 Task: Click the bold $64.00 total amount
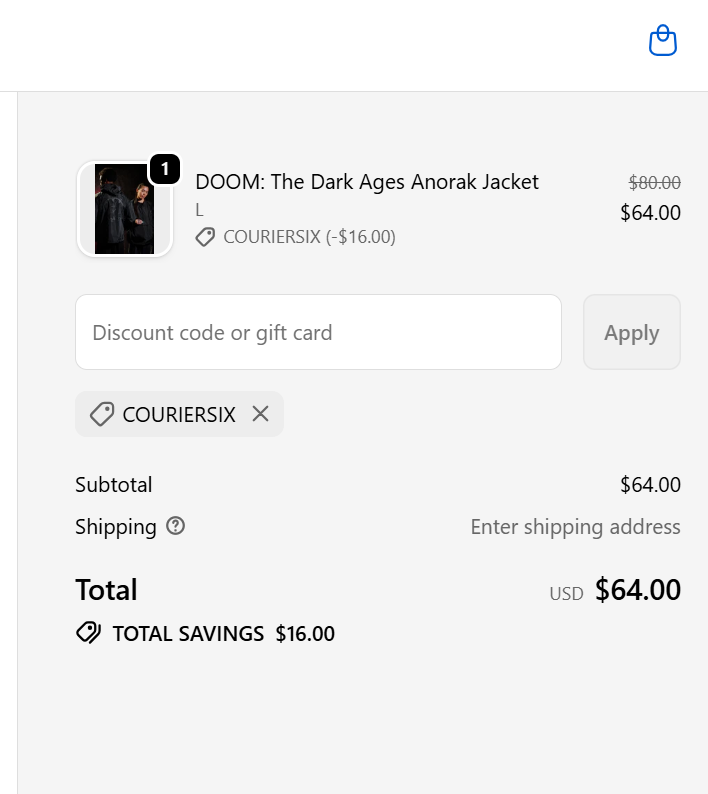coord(637,590)
